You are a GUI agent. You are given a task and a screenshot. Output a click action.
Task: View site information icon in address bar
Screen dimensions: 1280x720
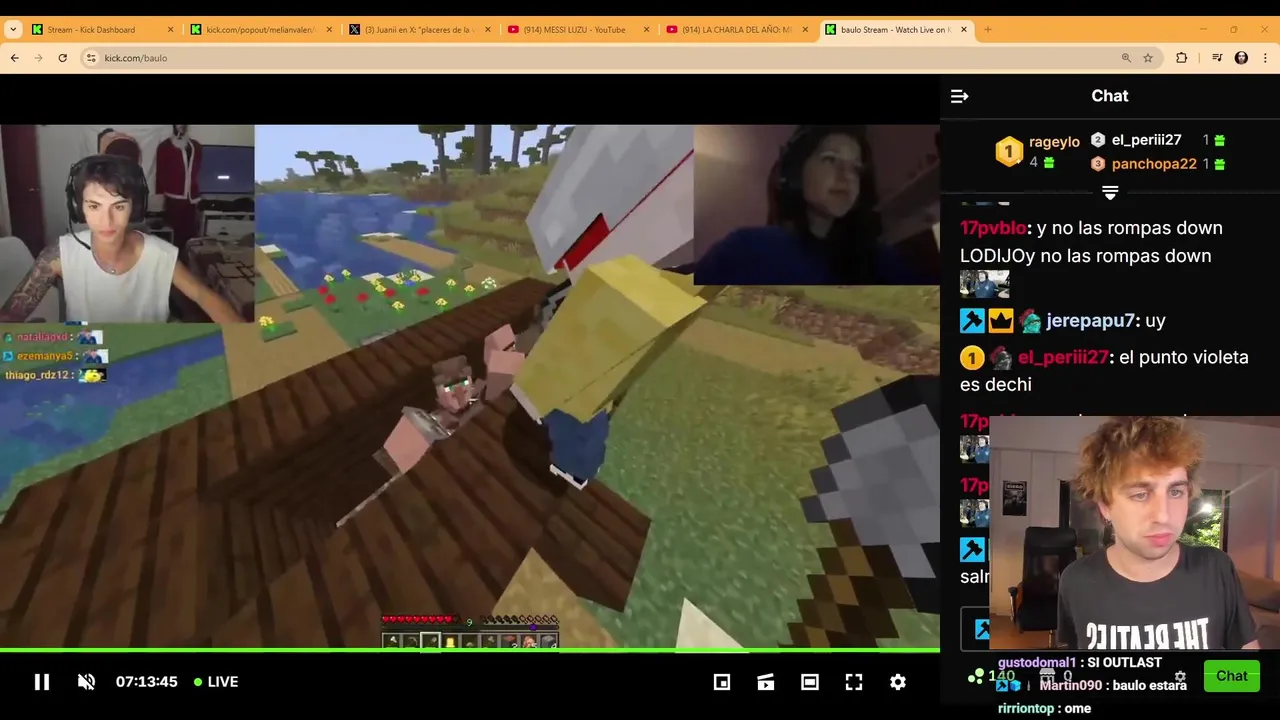(91, 58)
